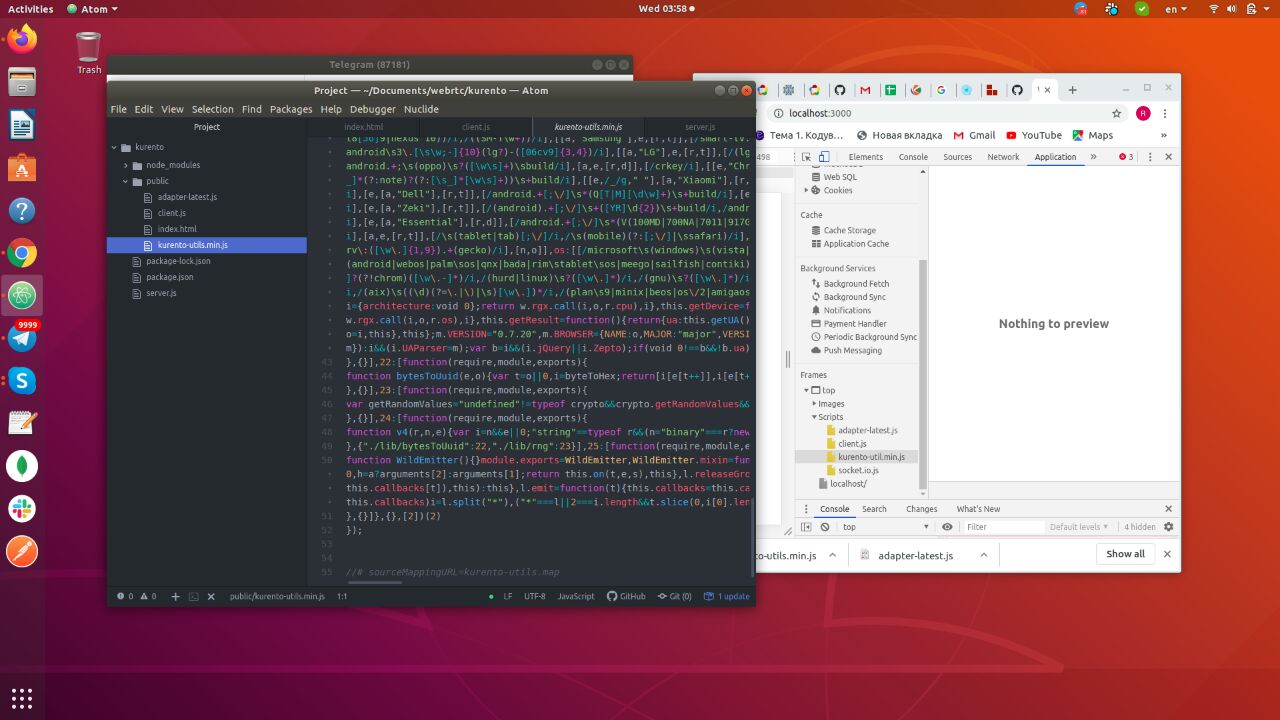
Task: Toggle console sidebar in DevTools drawer
Action: click(808, 527)
